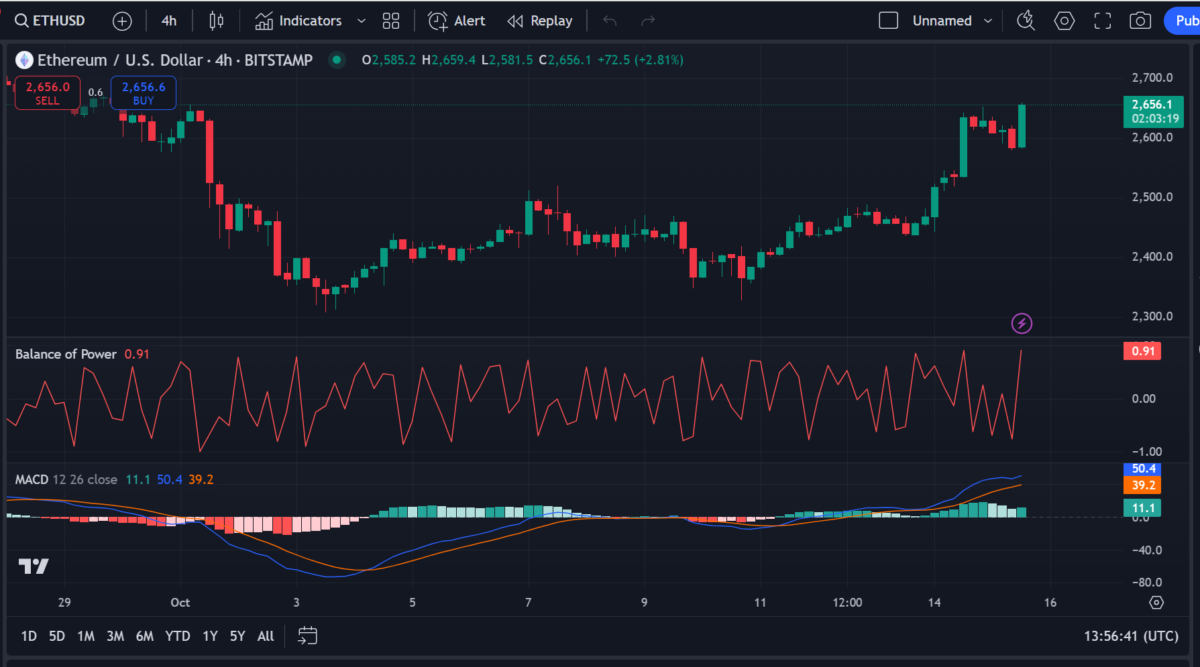
Task: Open the candlestick chart type menu
Action: tap(217, 20)
